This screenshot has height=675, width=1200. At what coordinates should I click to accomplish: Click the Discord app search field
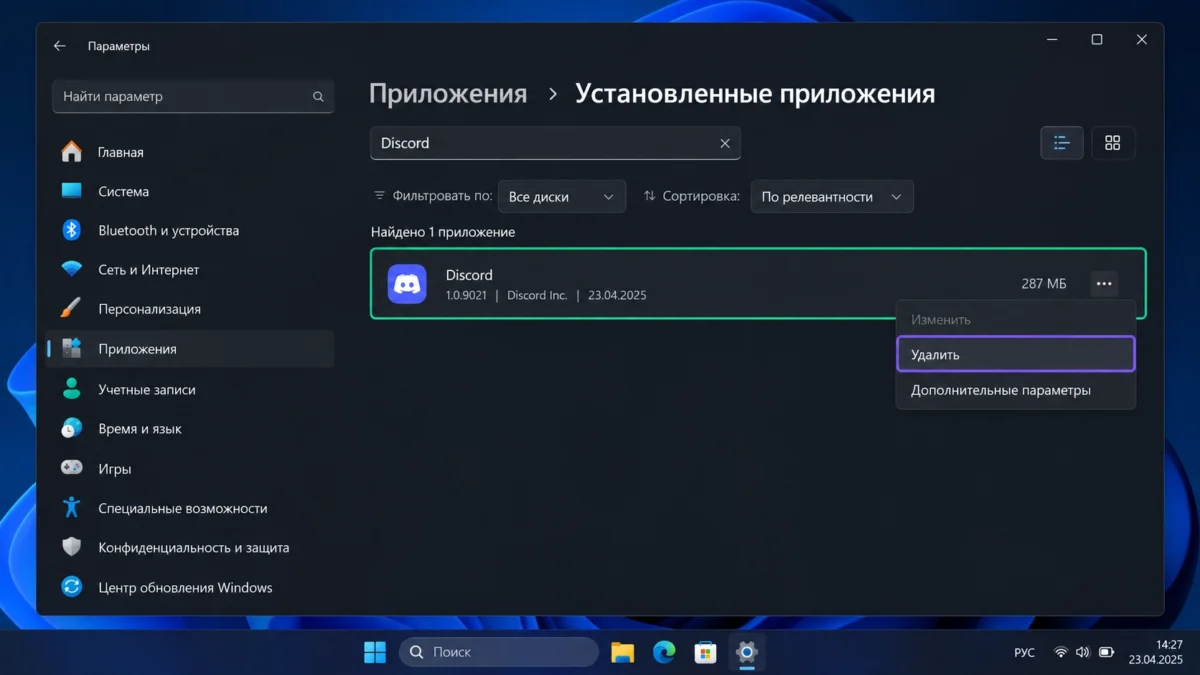[555, 143]
